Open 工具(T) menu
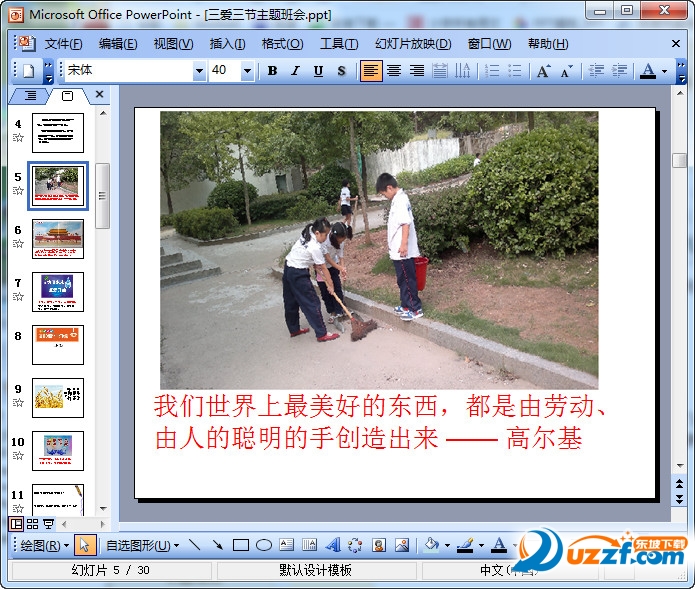The image size is (695, 589). pyautogui.click(x=339, y=44)
